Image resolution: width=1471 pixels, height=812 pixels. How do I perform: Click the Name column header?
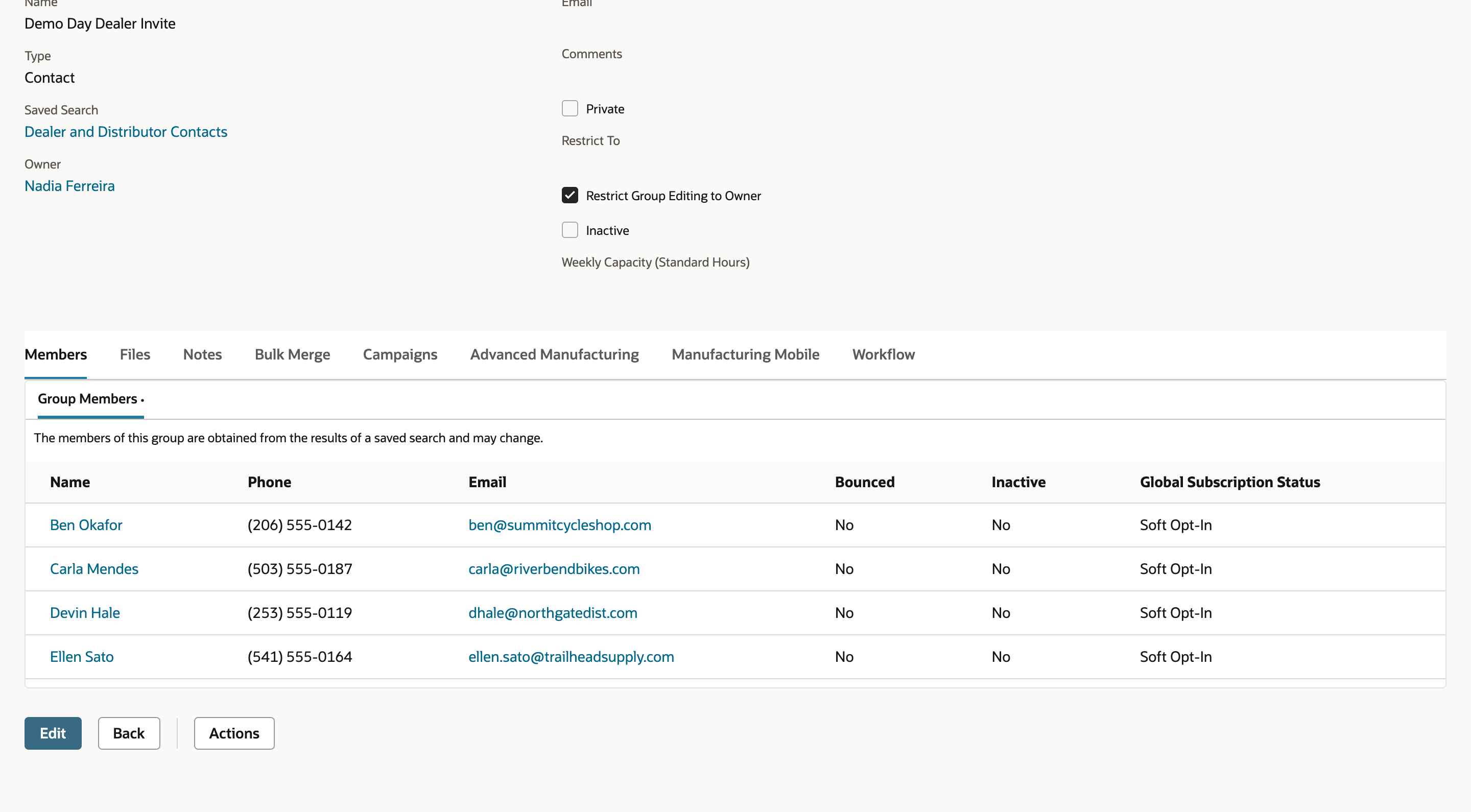70,482
